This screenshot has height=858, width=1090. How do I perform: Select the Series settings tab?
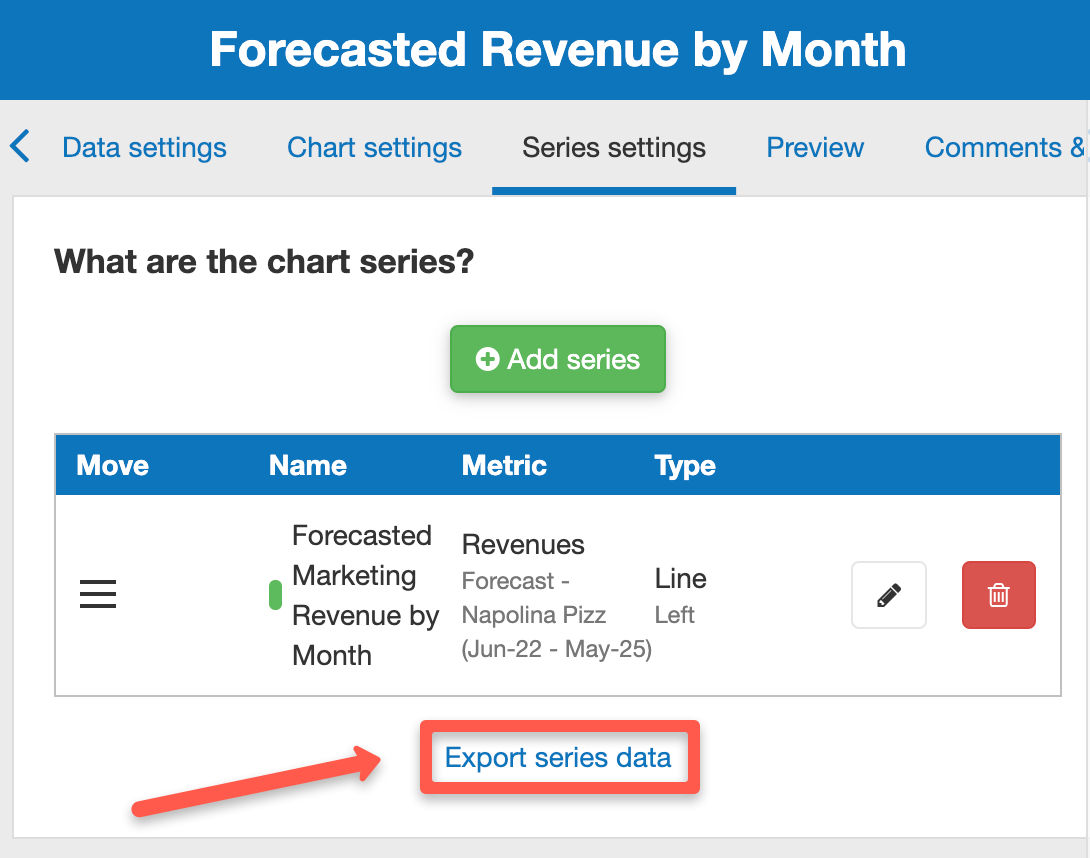pos(613,147)
